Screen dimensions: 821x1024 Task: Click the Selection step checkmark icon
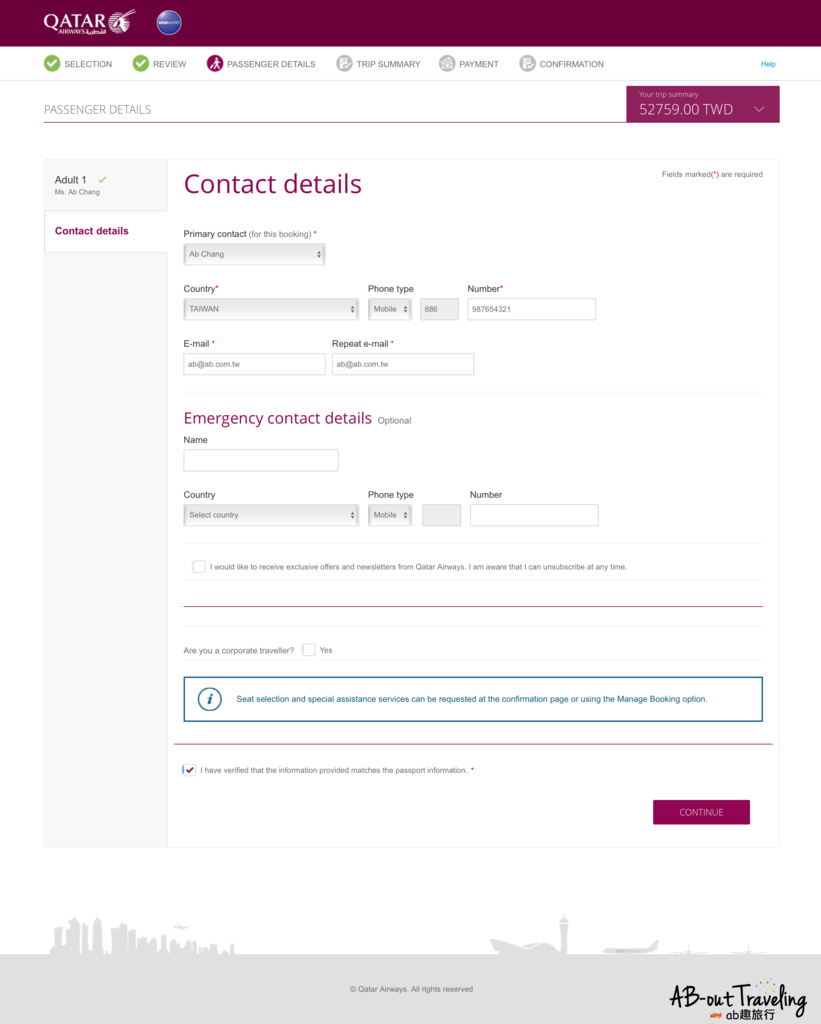point(52,64)
